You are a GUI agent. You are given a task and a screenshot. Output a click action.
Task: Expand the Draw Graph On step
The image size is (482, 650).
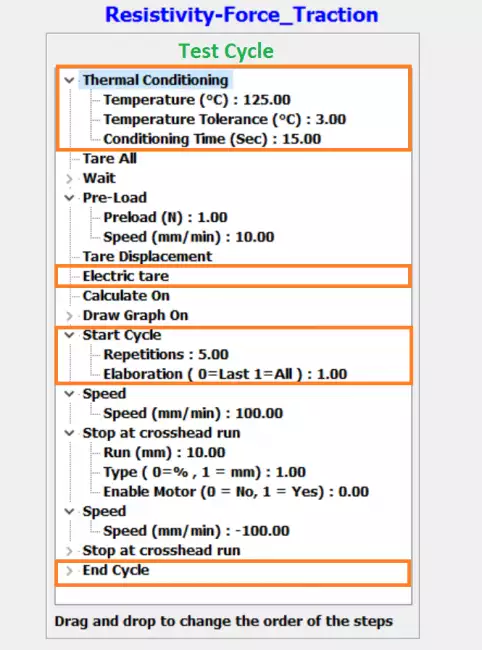[69, 316]
